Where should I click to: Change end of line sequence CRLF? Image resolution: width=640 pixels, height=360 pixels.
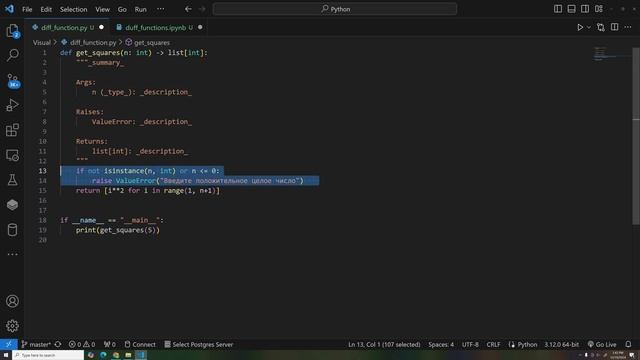[x=493, y=344]
